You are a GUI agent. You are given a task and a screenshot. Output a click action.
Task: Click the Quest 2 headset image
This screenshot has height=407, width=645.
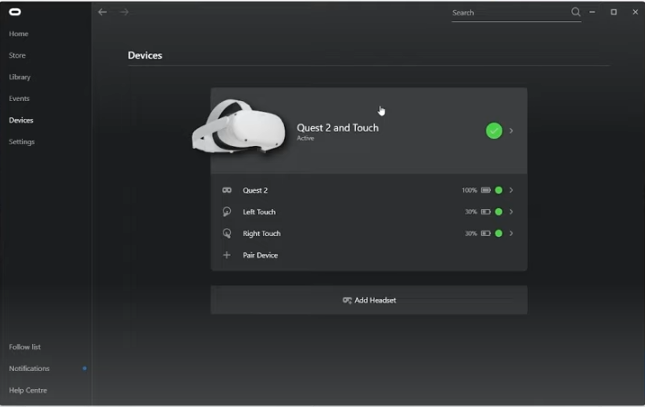pos(239,126)
